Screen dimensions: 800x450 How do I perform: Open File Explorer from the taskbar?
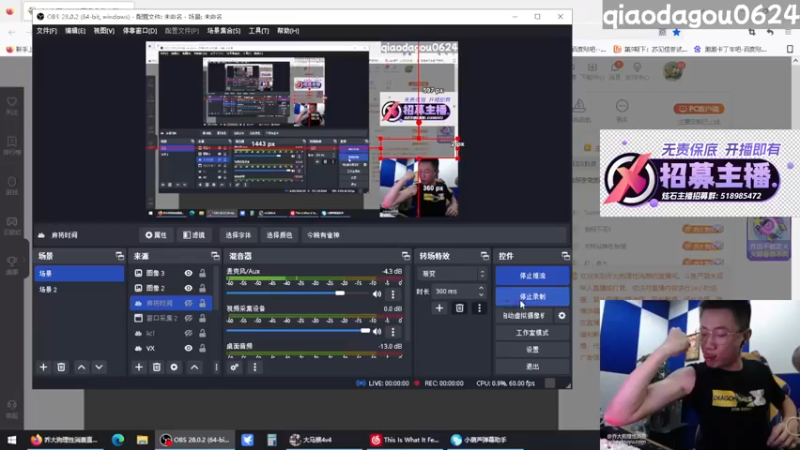(142, 439)
